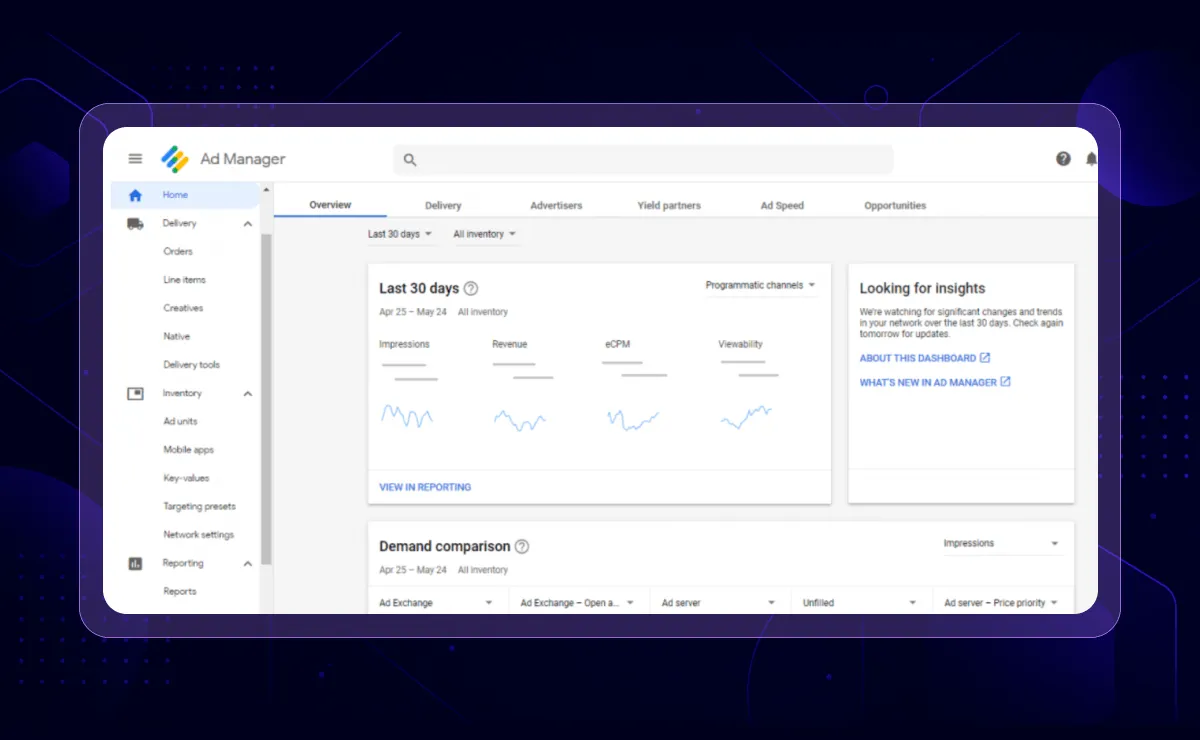Open Delivery tools in the sidebar
Image resolution: width=1200 pixels, height=740 pixels.
coord(191,365)
